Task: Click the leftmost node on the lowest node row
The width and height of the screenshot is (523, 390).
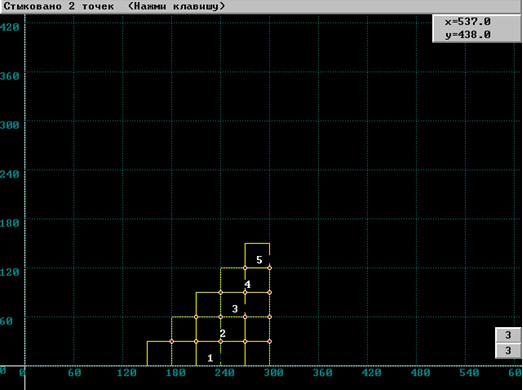Action: [x=172, y=341]
